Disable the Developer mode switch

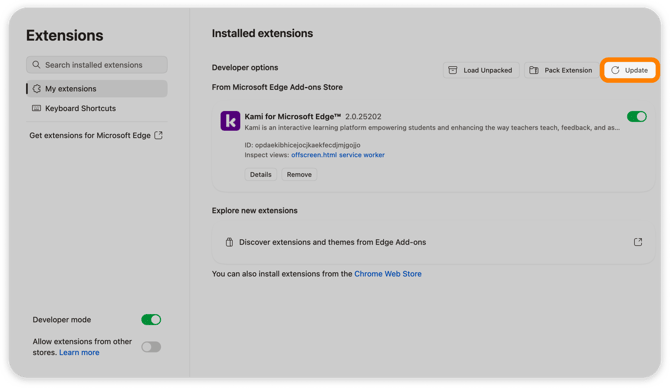(151, 319)
